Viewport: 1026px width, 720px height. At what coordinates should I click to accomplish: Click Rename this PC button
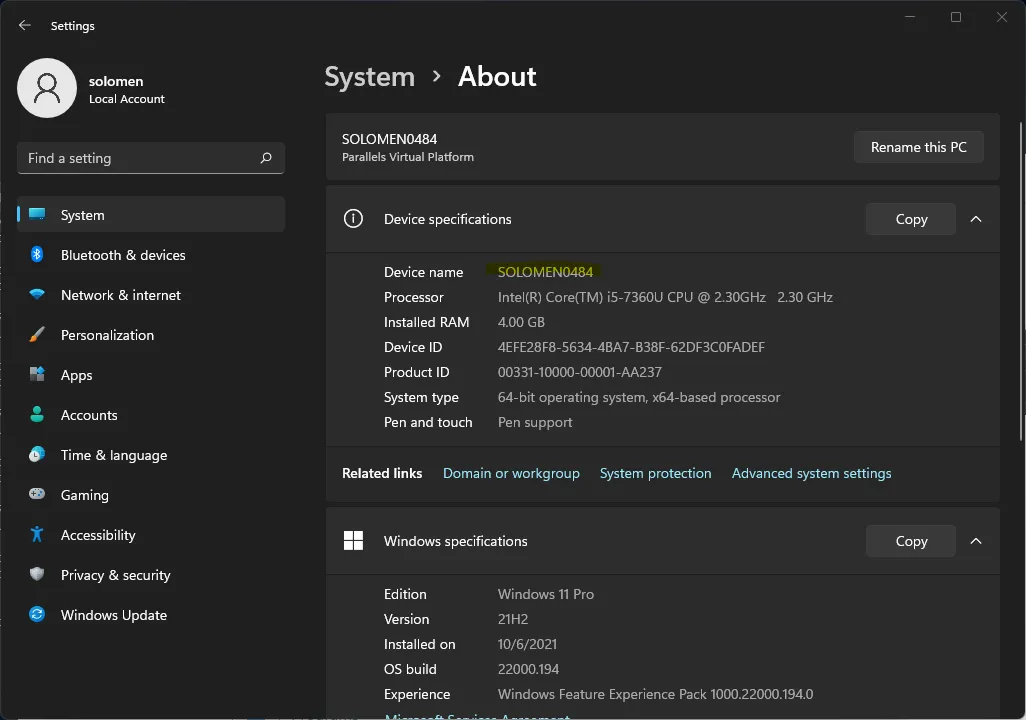pyautogui.click(x=918, y=147)
